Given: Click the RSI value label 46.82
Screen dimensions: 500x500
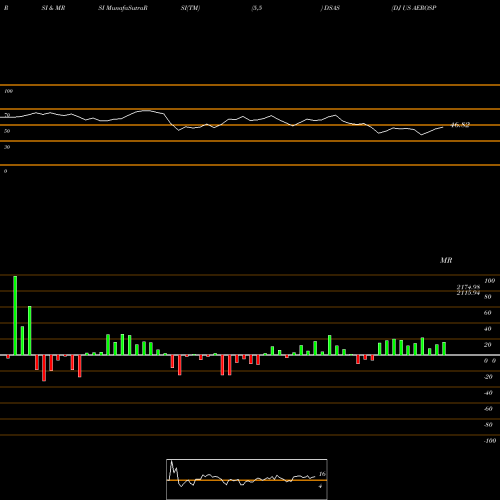Looking at the screenshot, I should pyautogui.click(x=460, y=125).
